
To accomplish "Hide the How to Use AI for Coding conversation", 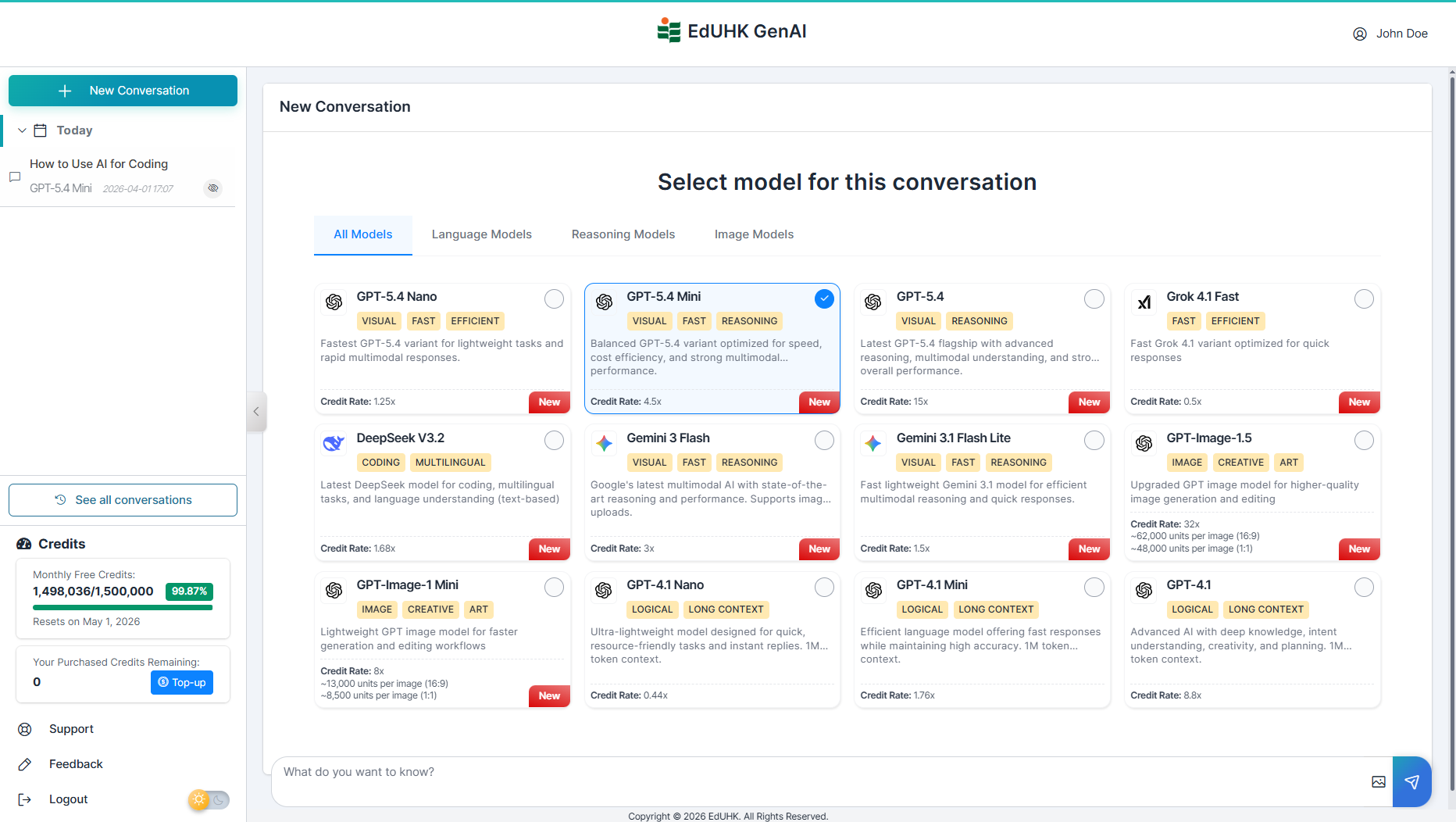I will click(212, 188).
